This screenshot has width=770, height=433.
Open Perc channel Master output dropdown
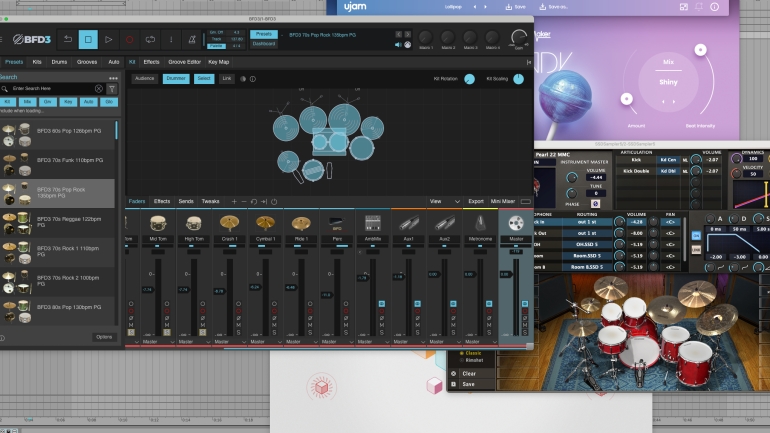click(x=337, y=342)
